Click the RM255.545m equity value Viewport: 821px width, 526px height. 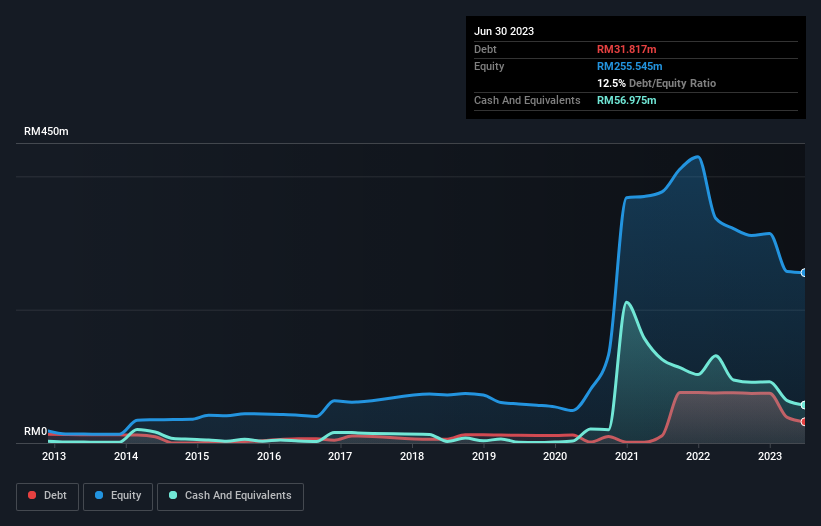point(629,66)
